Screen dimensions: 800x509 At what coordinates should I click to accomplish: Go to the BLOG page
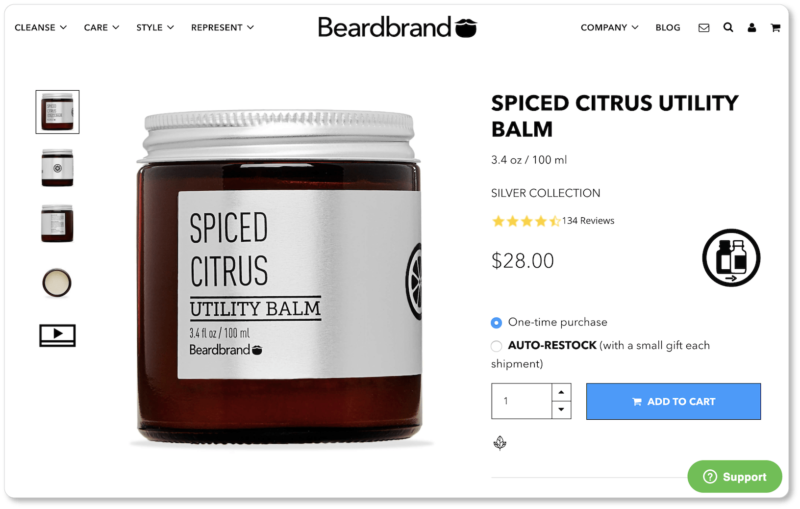click(x=667, y=28)
